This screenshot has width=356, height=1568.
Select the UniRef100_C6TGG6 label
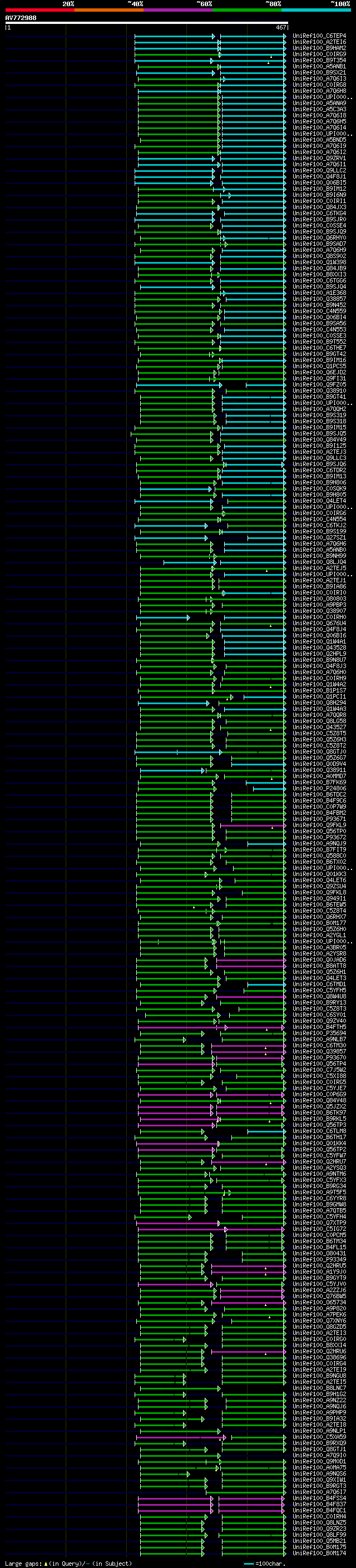click(319, 280)
